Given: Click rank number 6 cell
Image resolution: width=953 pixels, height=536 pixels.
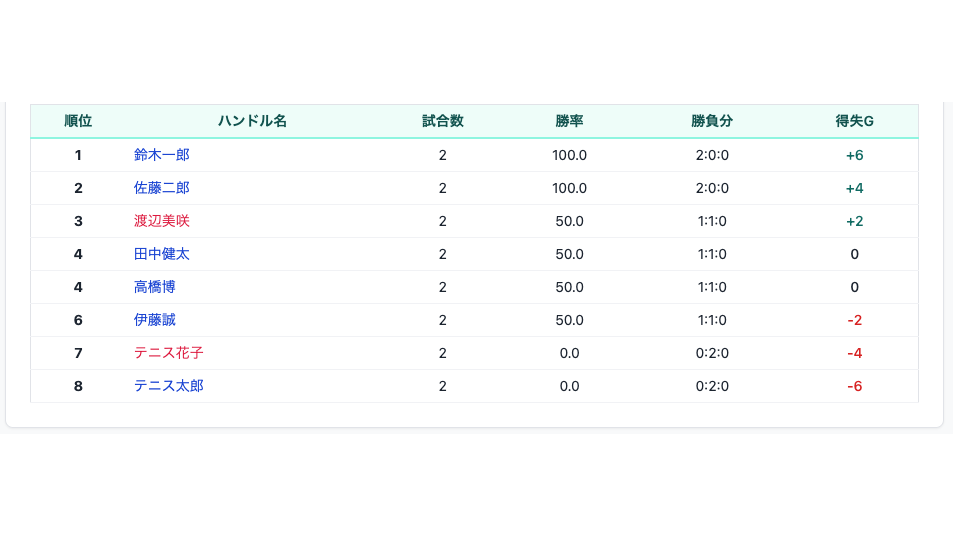Looking at the screenshot, I should click(x=78, y=320).
